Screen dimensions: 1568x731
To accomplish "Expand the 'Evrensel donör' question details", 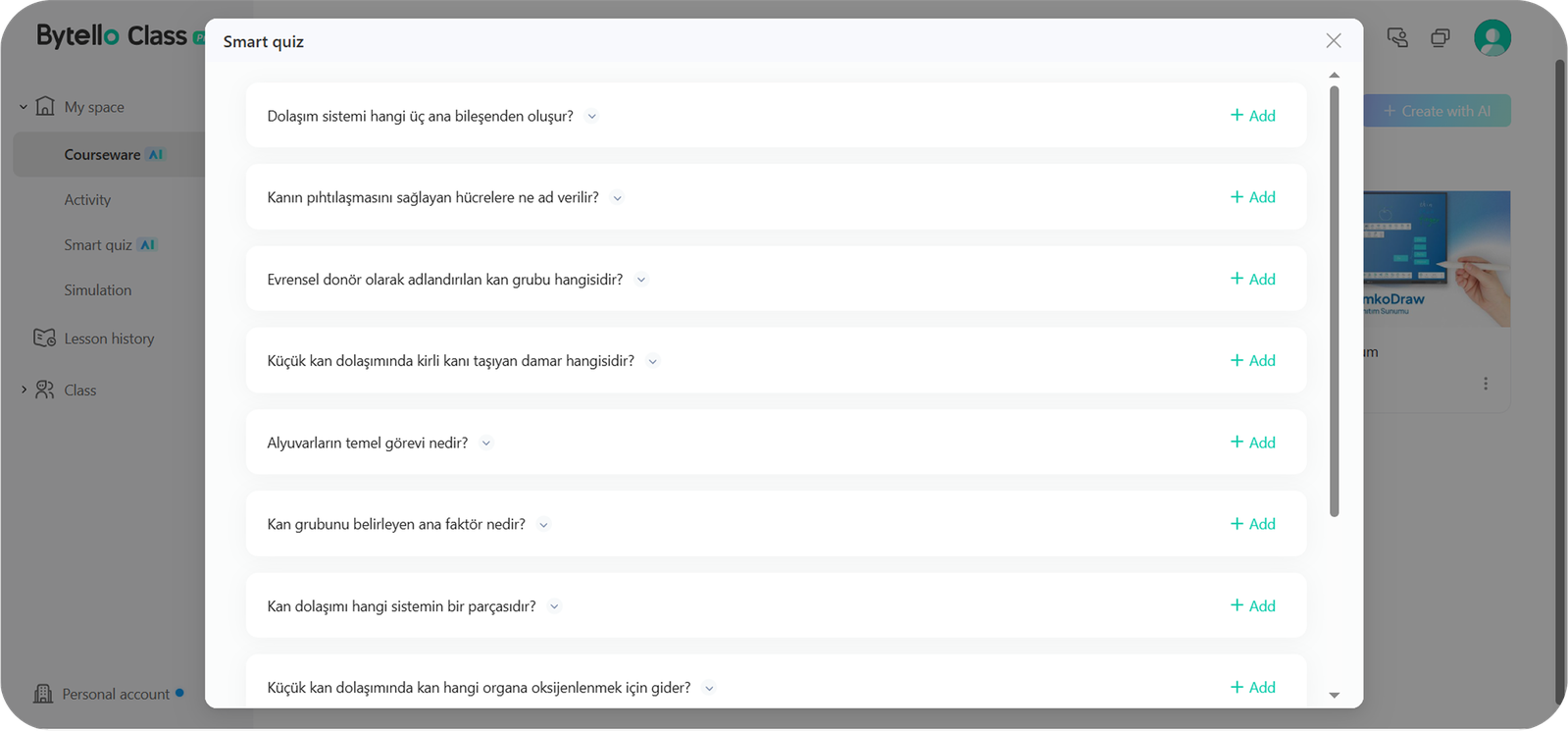I will 641,280.
